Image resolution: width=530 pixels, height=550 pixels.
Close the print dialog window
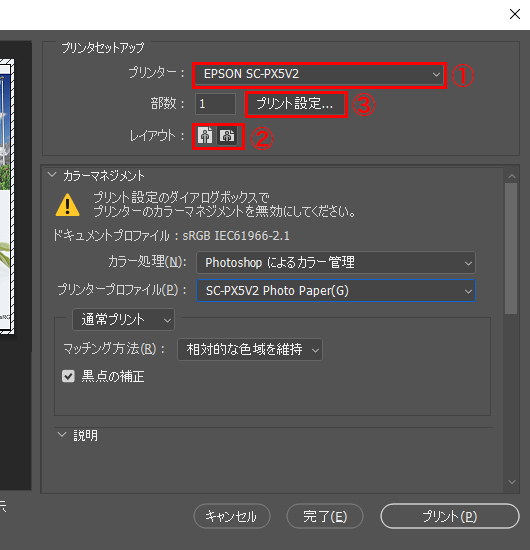(x=515, y=14)
